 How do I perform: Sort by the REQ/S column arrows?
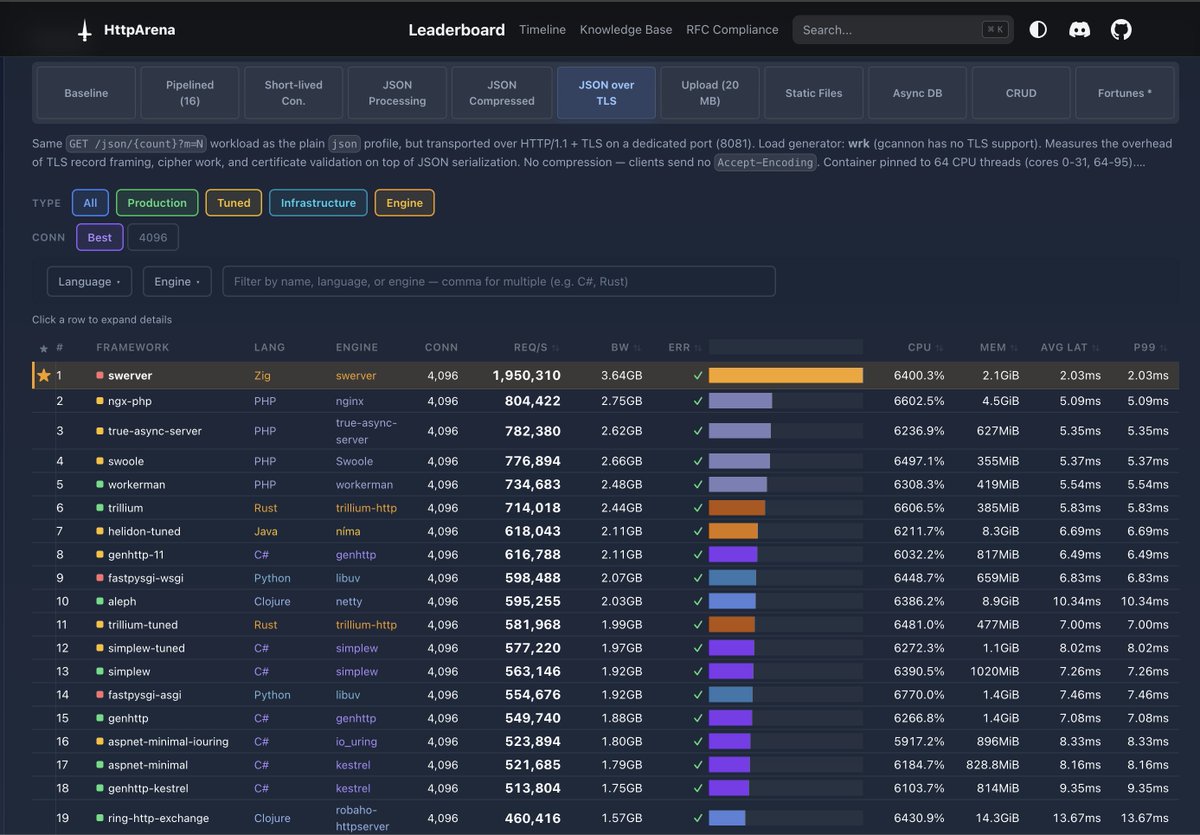(556, 348)
